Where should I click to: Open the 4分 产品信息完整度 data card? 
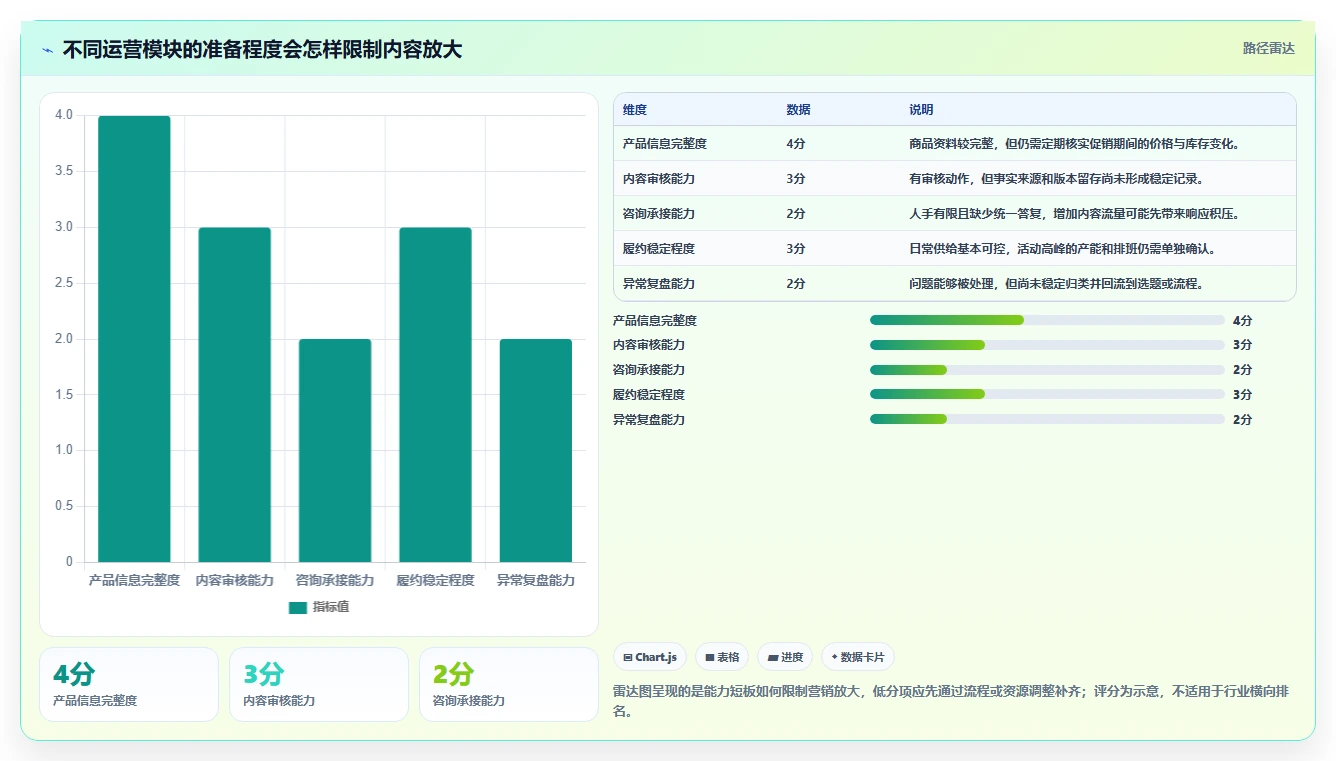129,684
